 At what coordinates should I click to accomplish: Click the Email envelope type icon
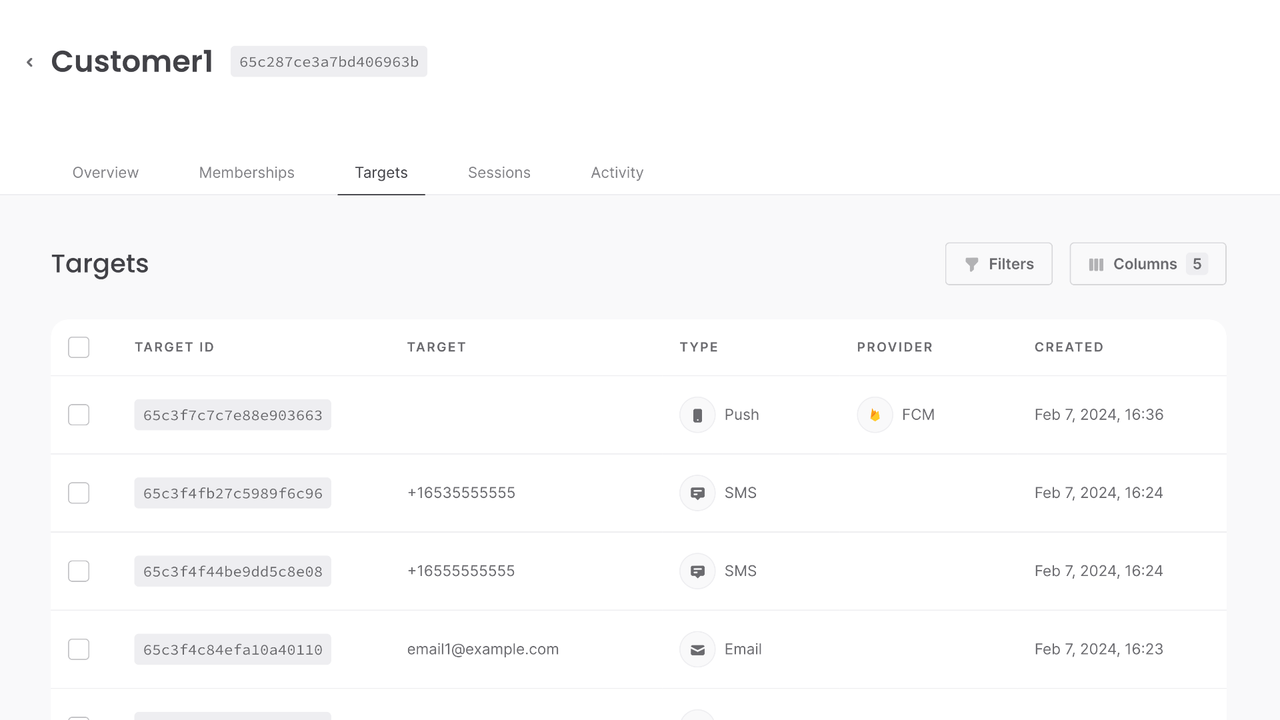697,650
